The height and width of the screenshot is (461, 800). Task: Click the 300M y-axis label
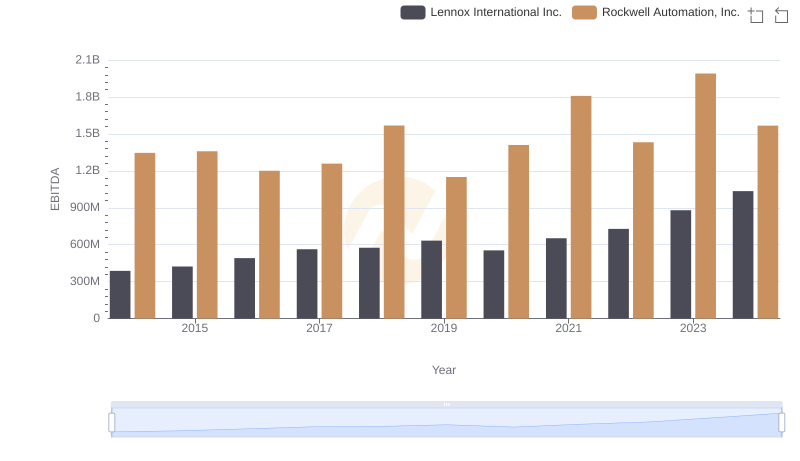click(85, 281)
